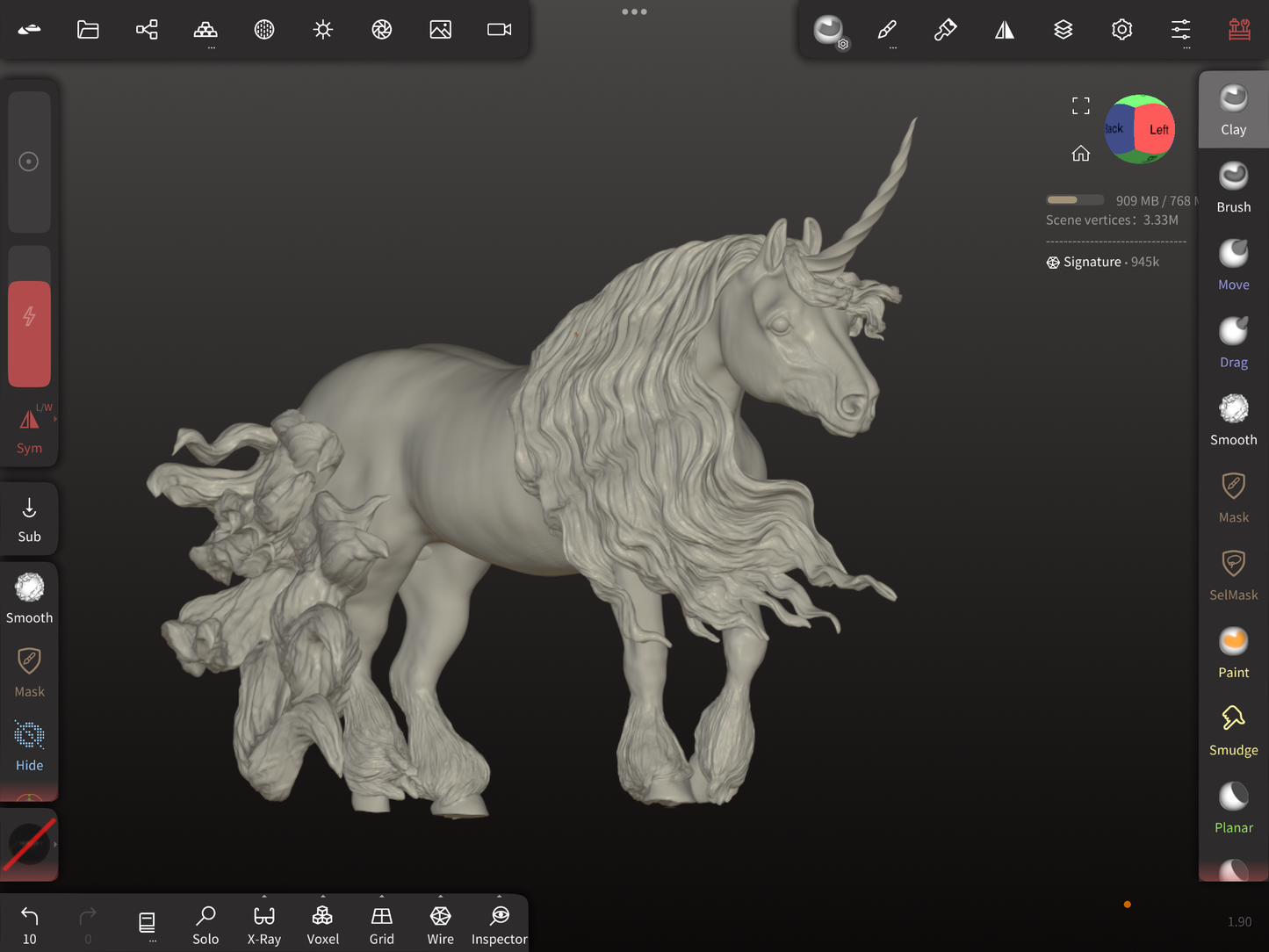Choose the Smudge tool
Image resolution: width=1269 pixels, height=952 pixels.
point(1233,730)
